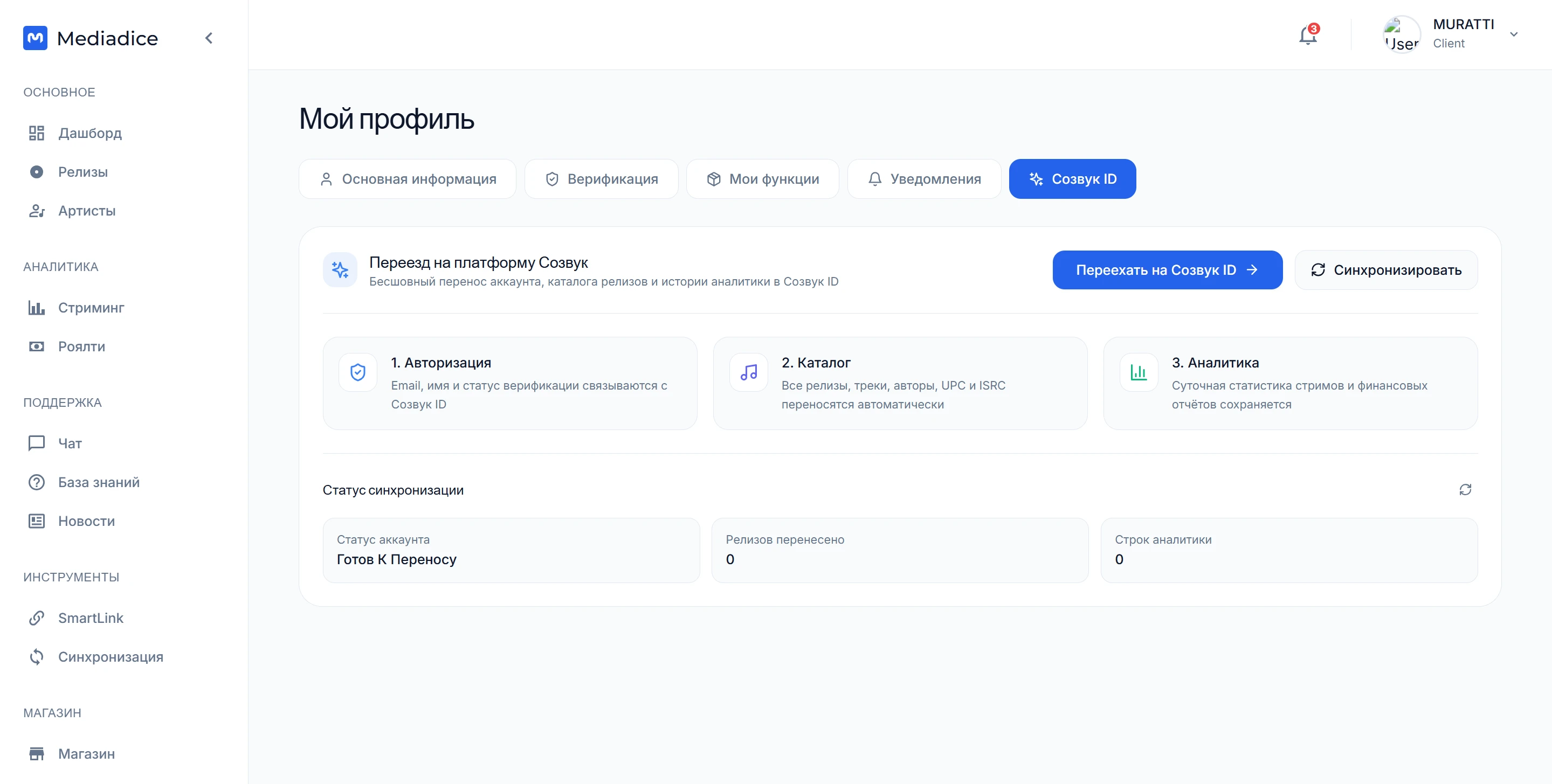Click the user avatar image
Screen dimensions: 1552x784
coord(1402,34)
